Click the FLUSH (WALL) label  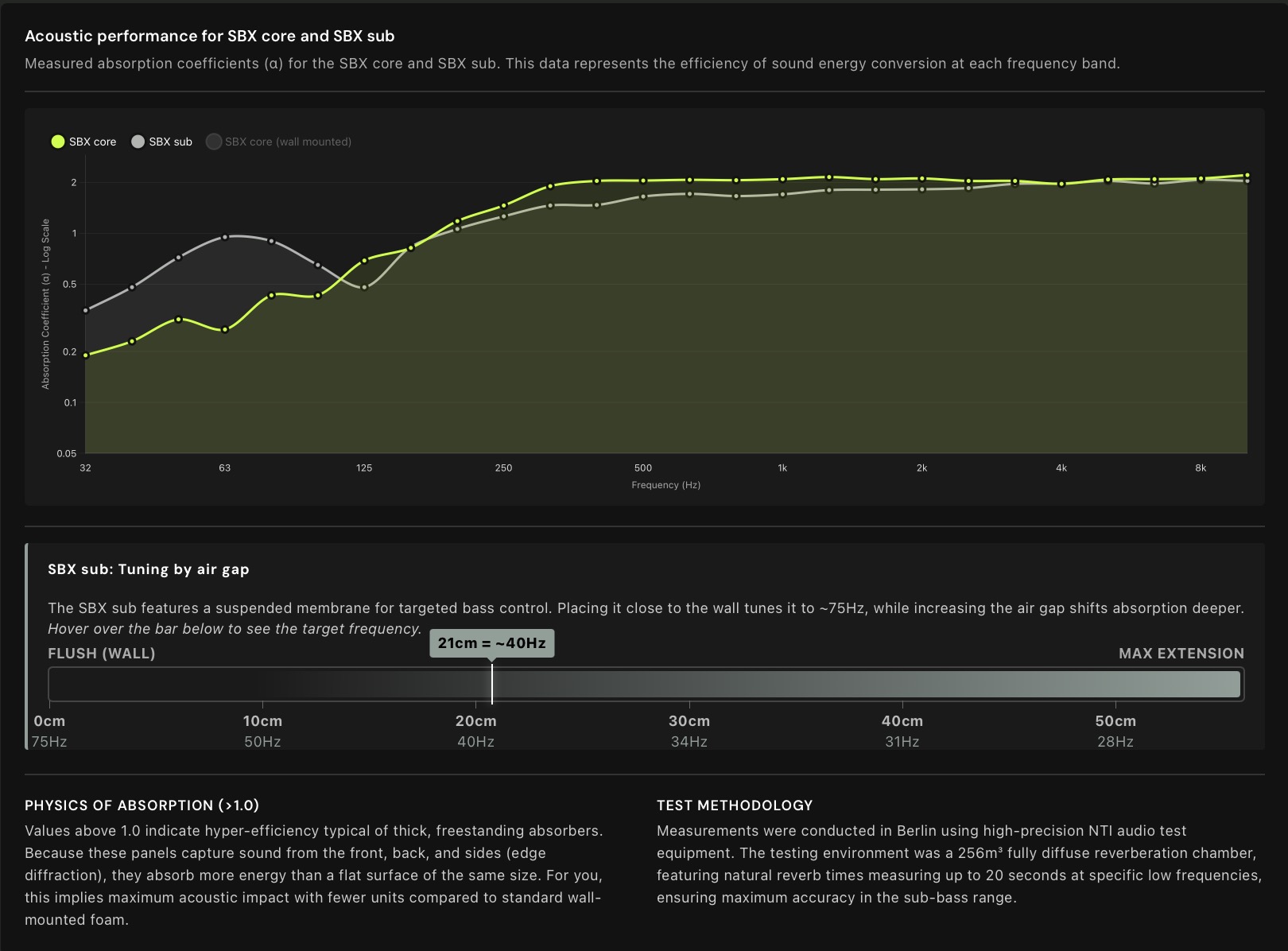coord(102,654)
